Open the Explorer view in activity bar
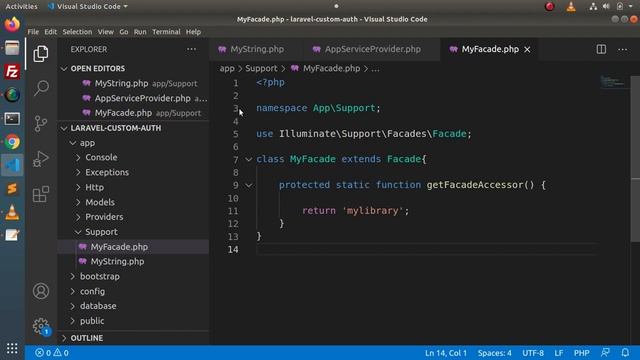Screen dimensions: 640x360 [41, 53]
